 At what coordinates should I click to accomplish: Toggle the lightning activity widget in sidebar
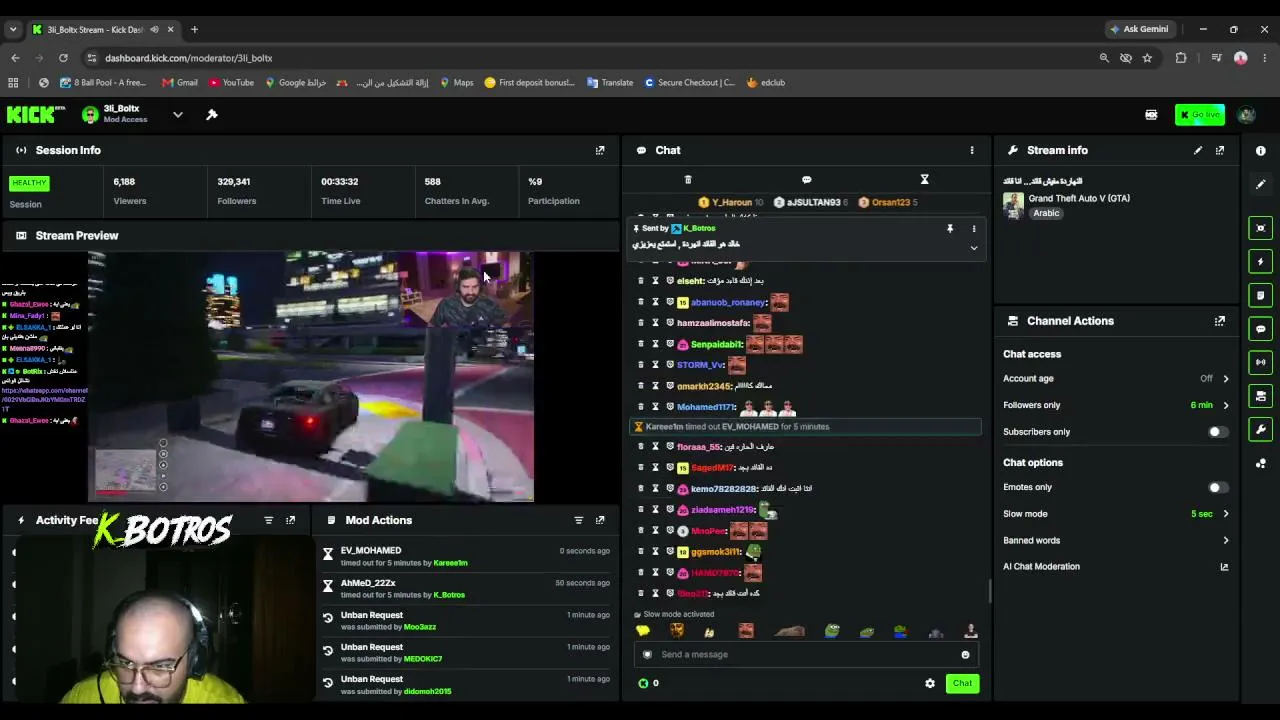(1261, 262)
